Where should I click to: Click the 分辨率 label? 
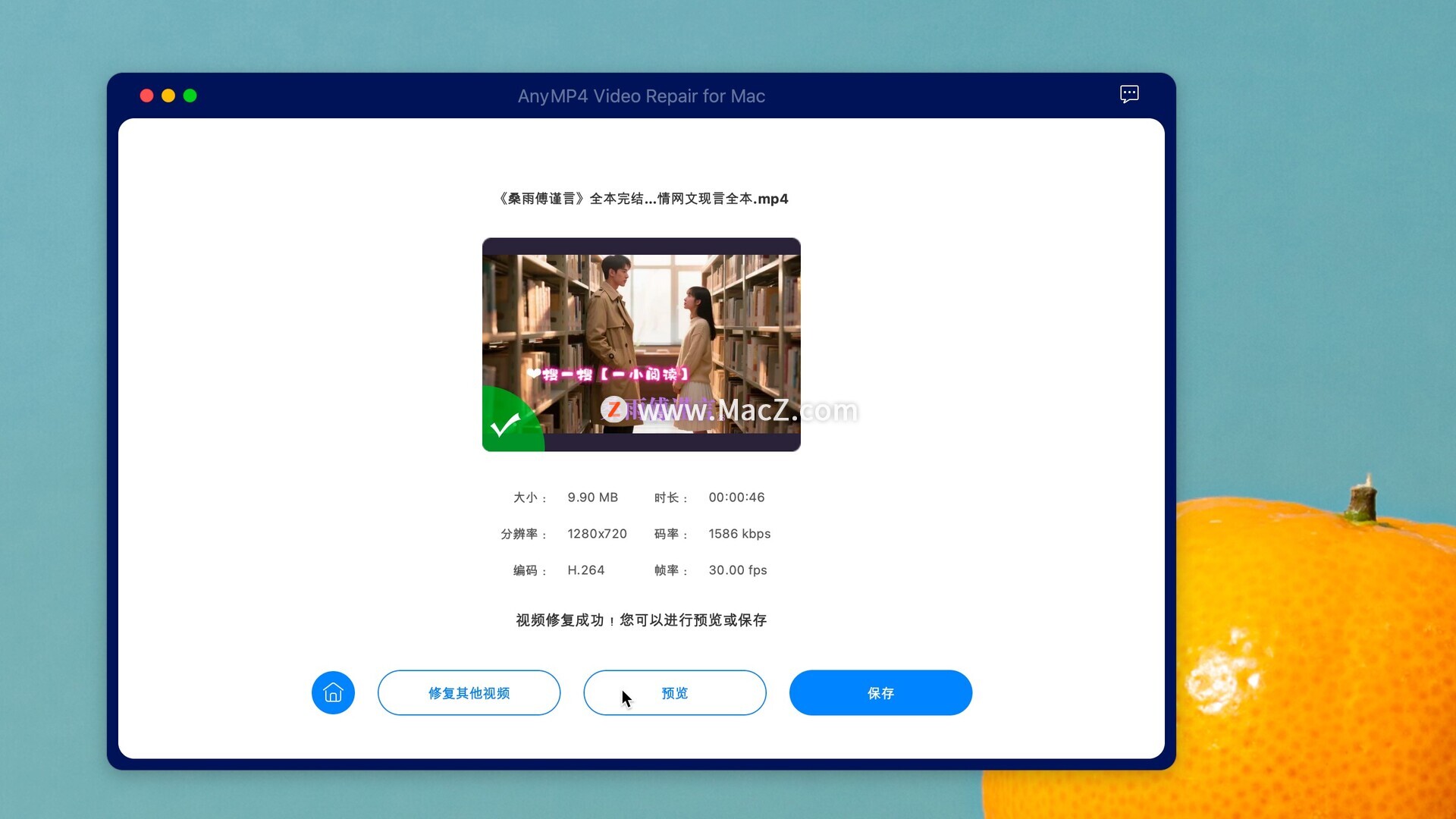(522, 534)
